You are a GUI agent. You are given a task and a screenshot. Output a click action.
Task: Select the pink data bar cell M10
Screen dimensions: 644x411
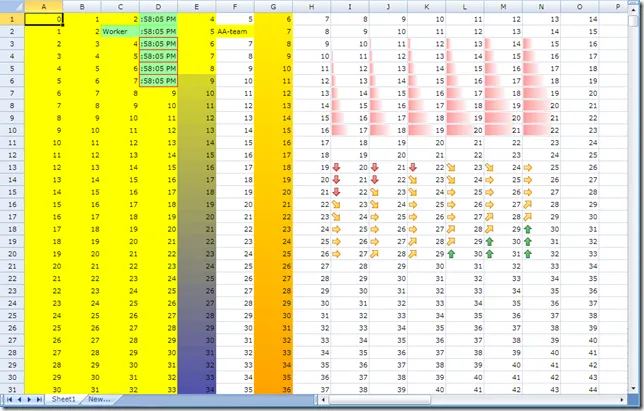pyautogui.click(x=503, y=130)
